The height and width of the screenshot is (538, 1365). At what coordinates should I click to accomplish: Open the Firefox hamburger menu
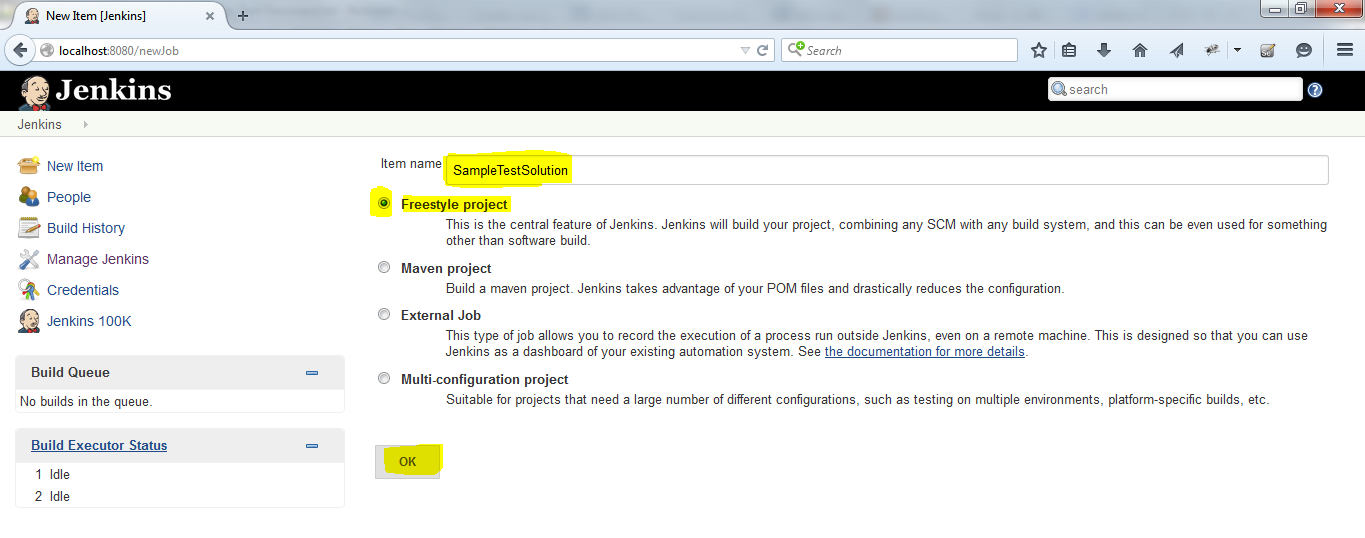[1345, 50]
